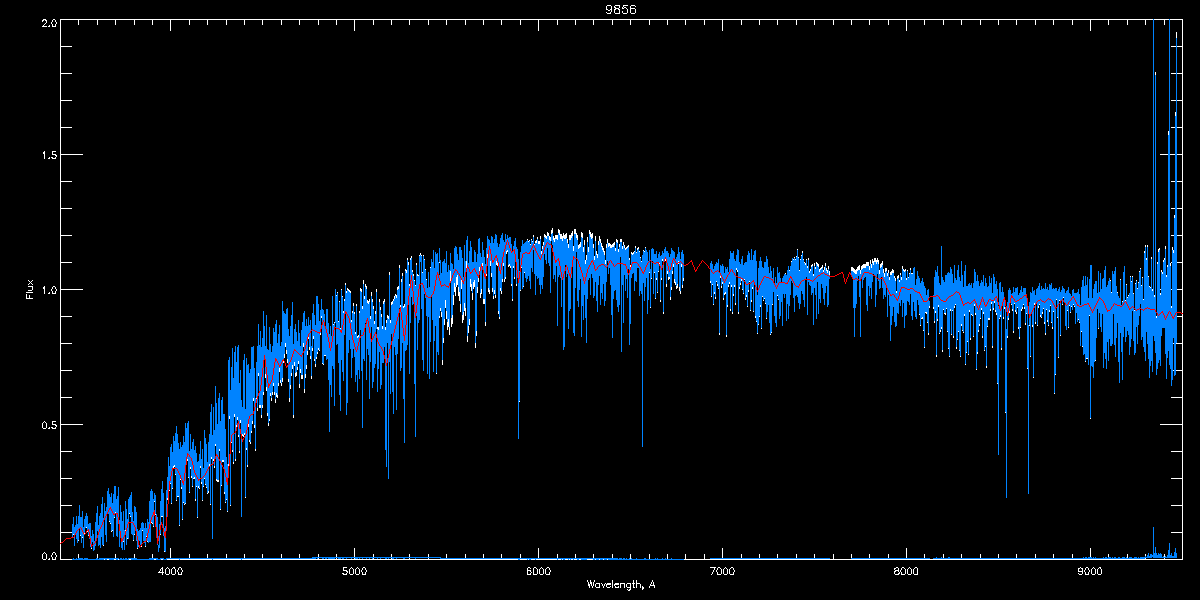Viewport: 1200px width, 600px height.
Task: Select the 4000 tick label on the wavelength axis
Action: click(x=171, y=571)
